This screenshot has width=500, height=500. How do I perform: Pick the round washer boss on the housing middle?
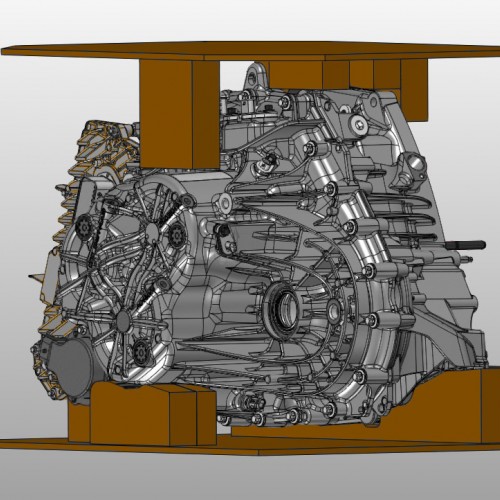pos(225,202)
